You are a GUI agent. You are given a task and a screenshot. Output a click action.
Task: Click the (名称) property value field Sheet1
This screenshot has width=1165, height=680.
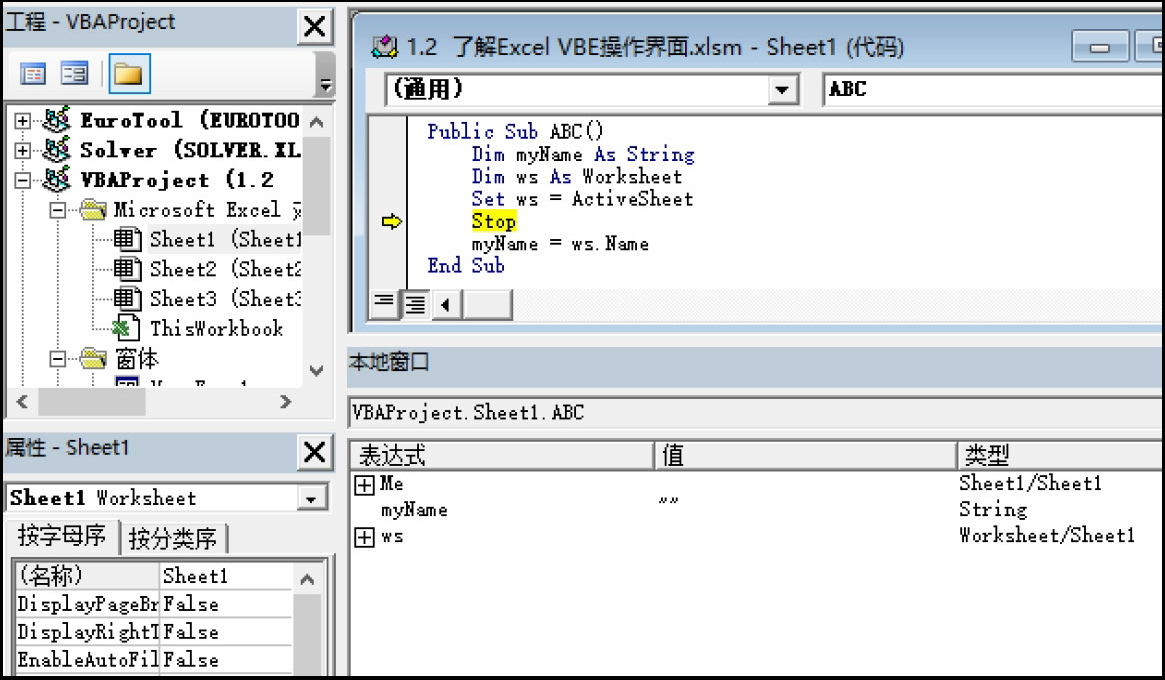[226, 577]
